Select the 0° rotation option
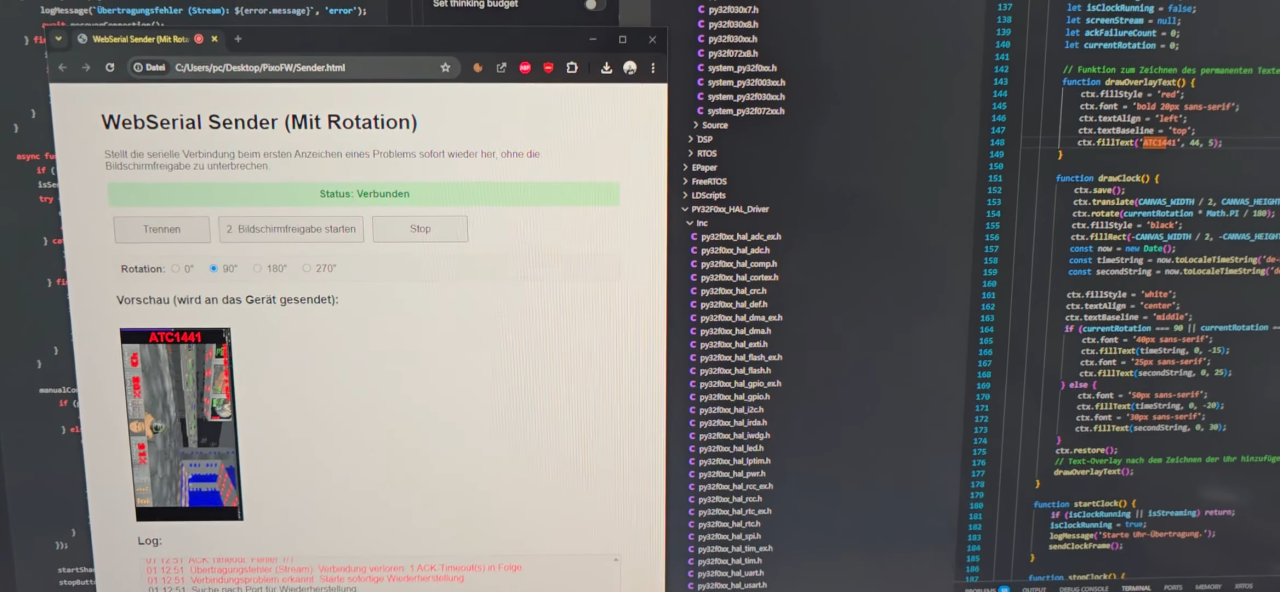Image resolution: width=1280 pixels, height=592 pixels. pyautogui.click(x=176, y=269)
